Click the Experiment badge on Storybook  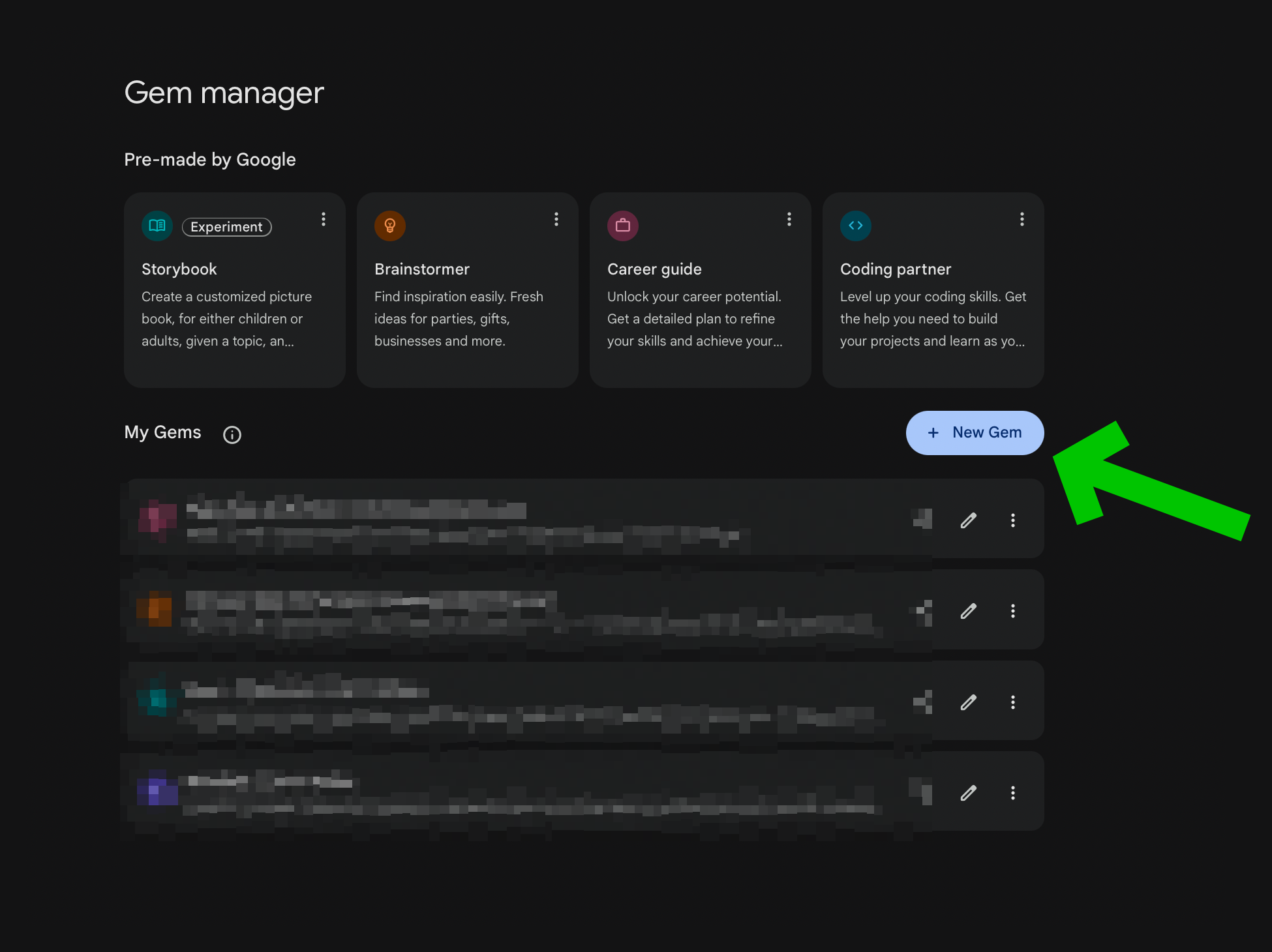pos(226,227)
